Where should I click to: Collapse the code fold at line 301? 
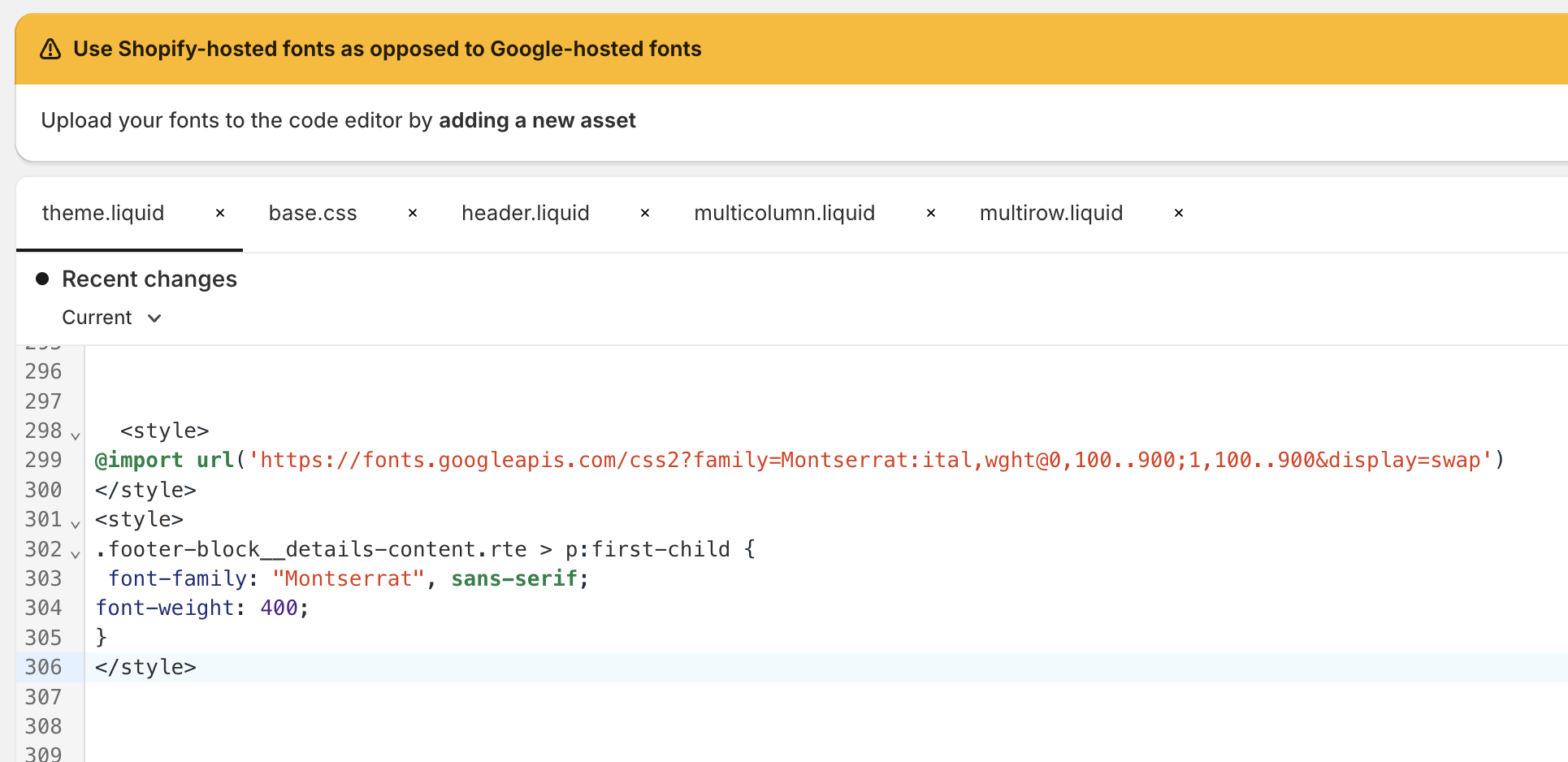point(76,524)
